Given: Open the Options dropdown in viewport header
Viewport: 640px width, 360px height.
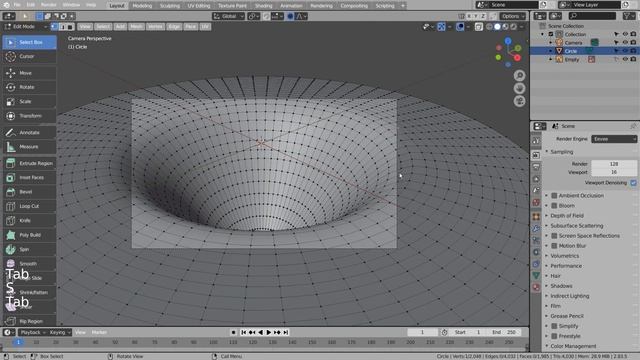Looking at the screenshot, I should coord(513,16).
